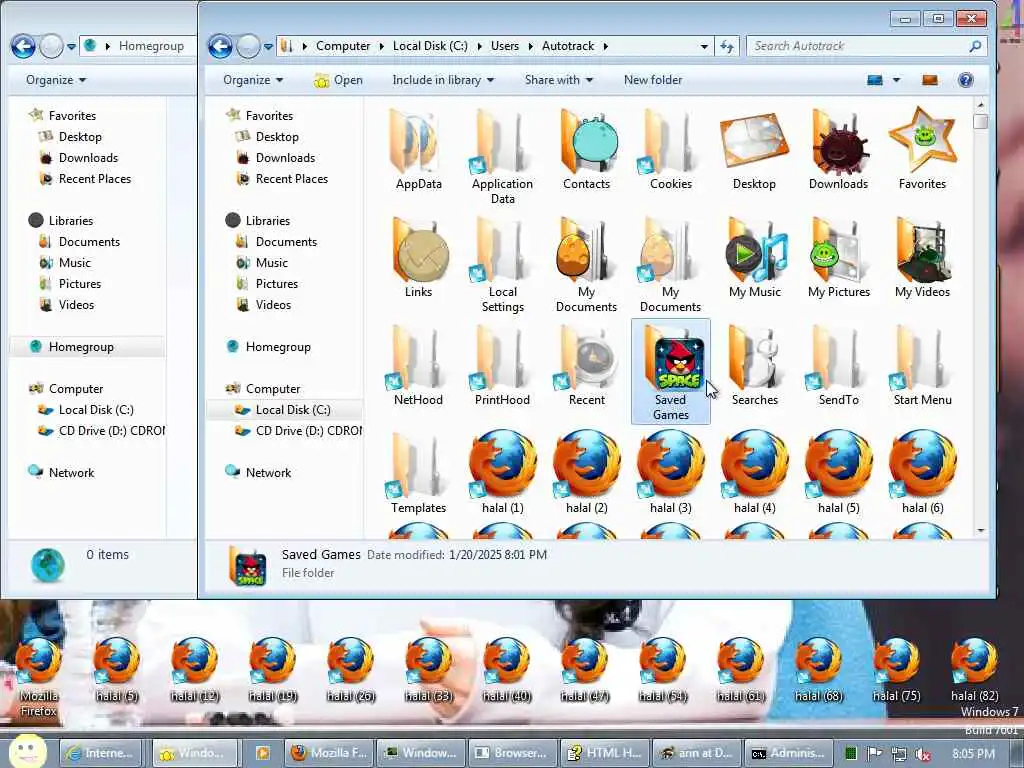Go back in the Homegroup window
The height and width of the screenshot is (768, 1024).
23,46
